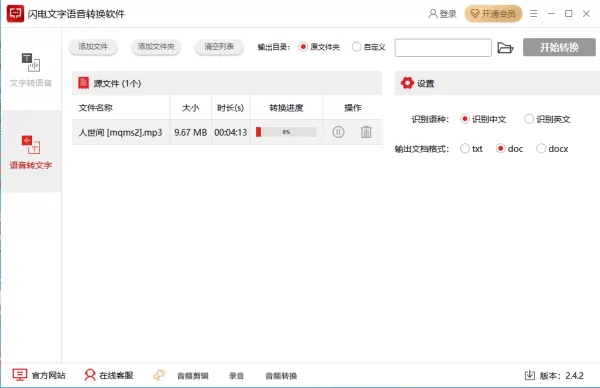This screenshot has width=600, height=388.
Task: Open the text-to-speech mode in sidebar
Action: click(x=31, y=70)
